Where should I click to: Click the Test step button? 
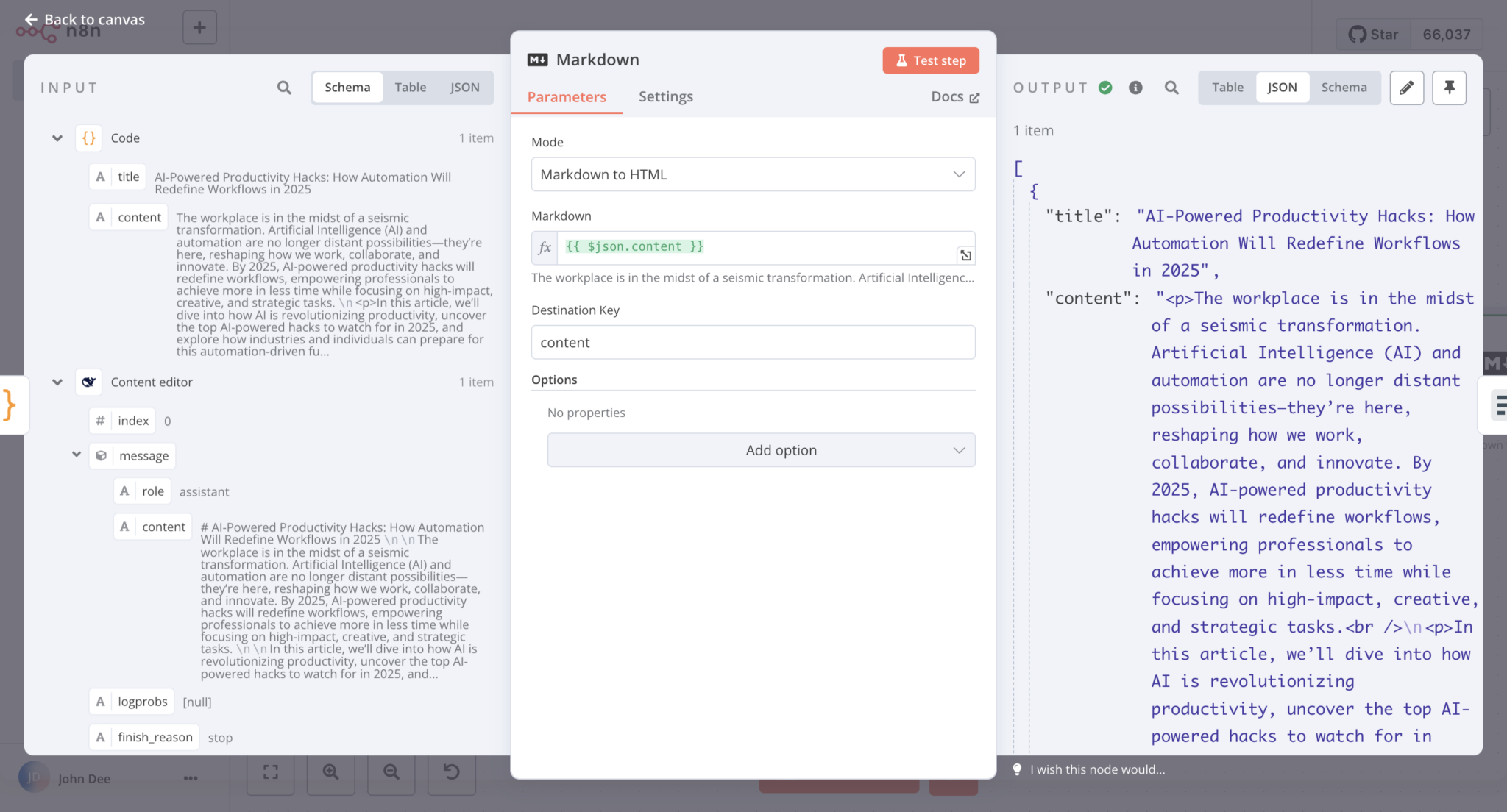click(930, 60)
